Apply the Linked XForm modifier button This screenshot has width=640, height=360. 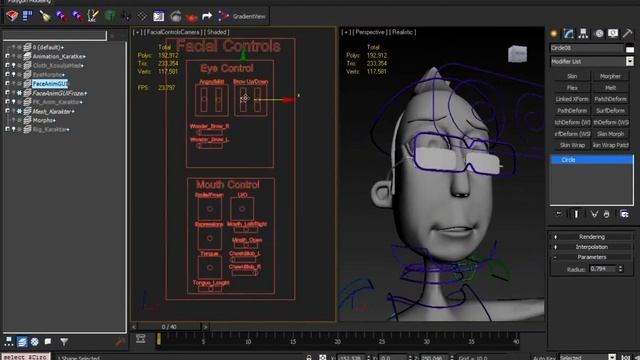pyautogui.click(x=572, y=99)
